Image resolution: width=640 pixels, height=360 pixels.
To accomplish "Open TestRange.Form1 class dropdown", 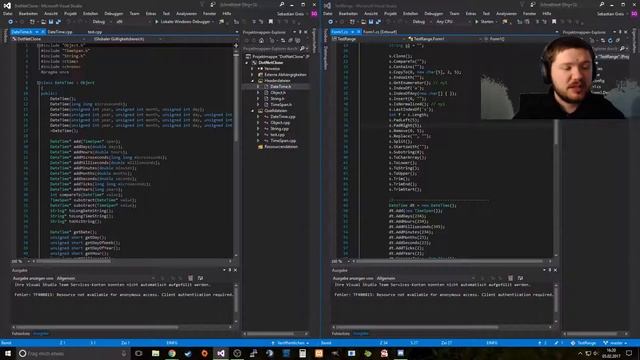I will pos(445,39).
